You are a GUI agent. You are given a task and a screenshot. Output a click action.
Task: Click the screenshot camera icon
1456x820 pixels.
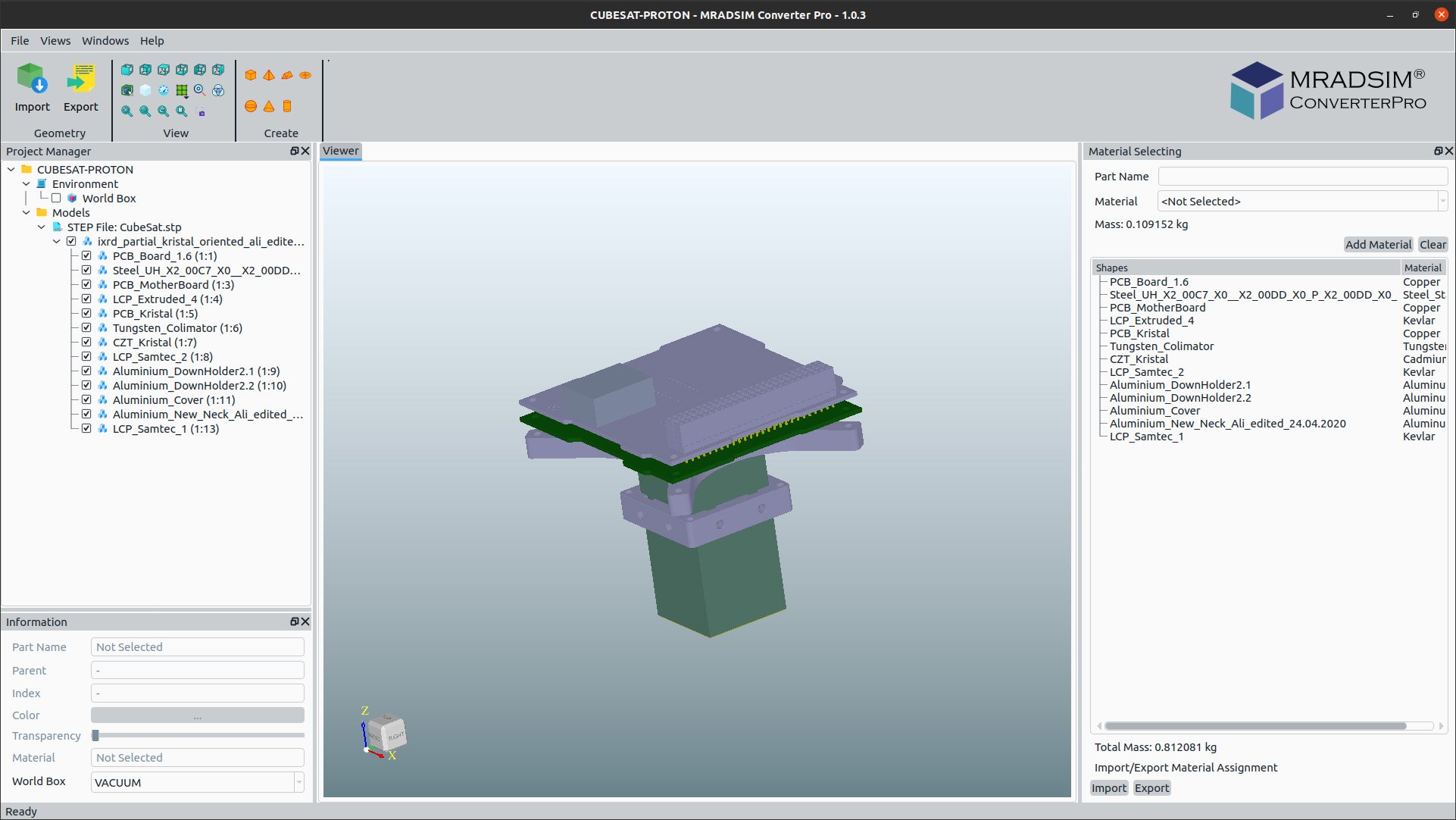point(201,112)
